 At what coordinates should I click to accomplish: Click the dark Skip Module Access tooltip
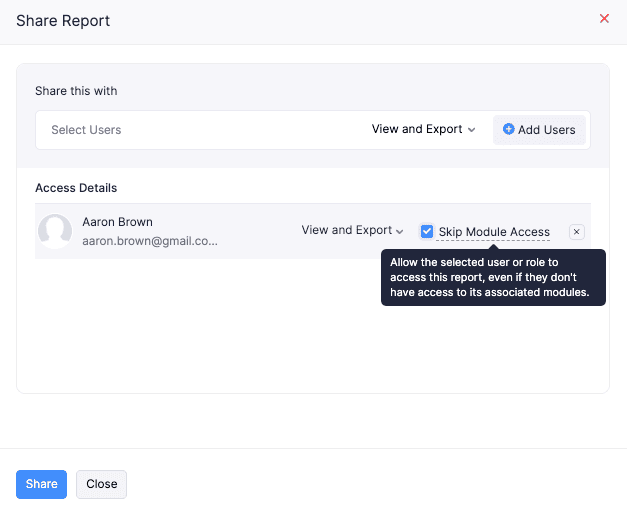[x=493, y=277]
